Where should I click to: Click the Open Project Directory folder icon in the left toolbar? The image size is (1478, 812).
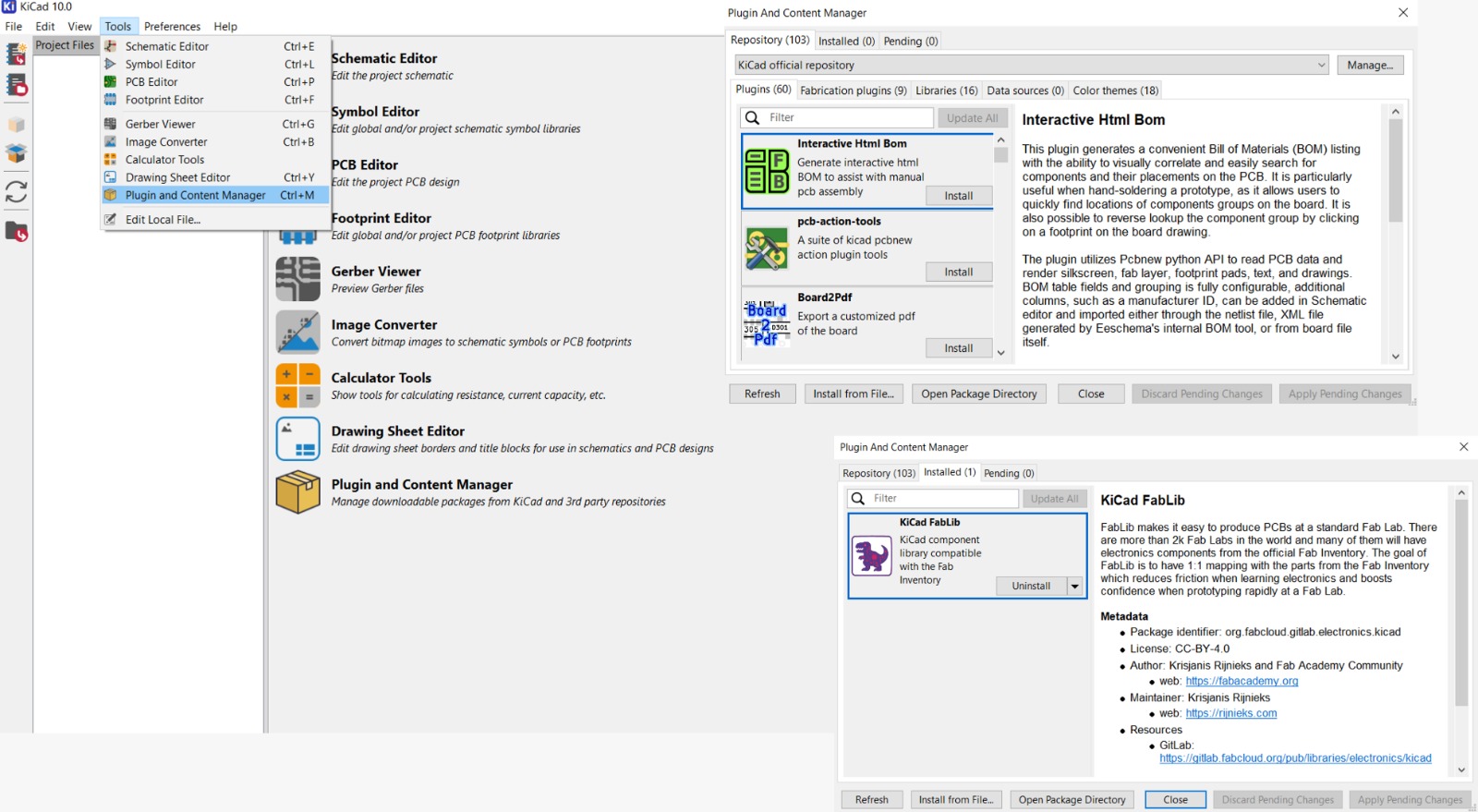click(17, 231)
